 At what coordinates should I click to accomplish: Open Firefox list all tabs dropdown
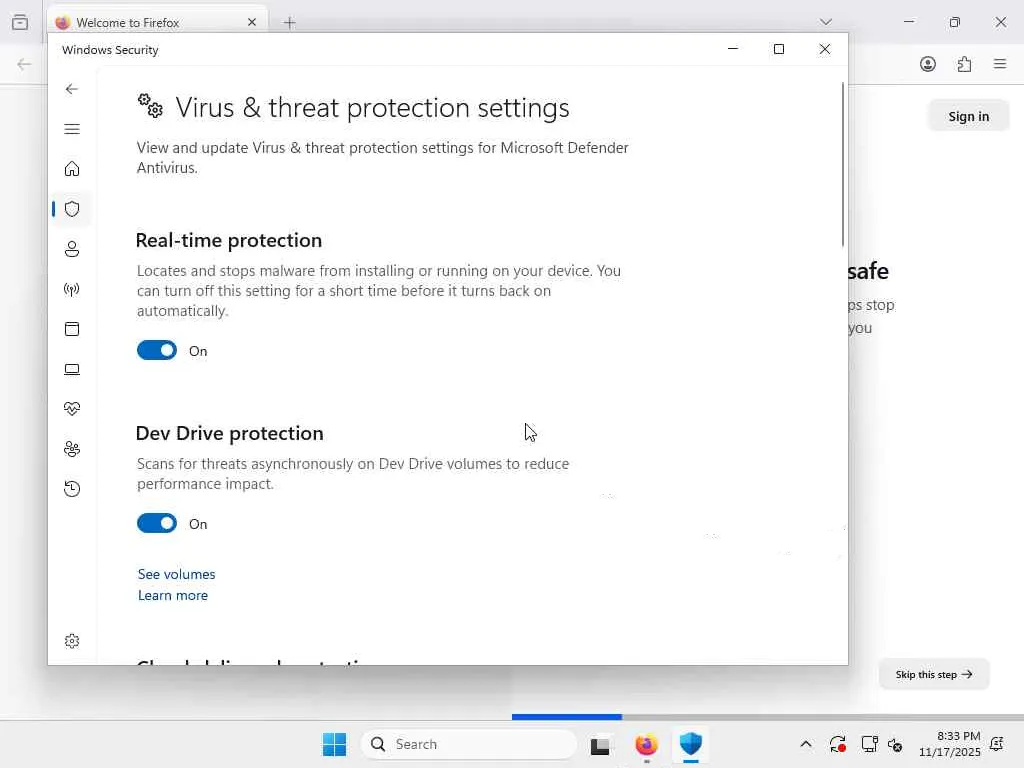tap(826, 22)
